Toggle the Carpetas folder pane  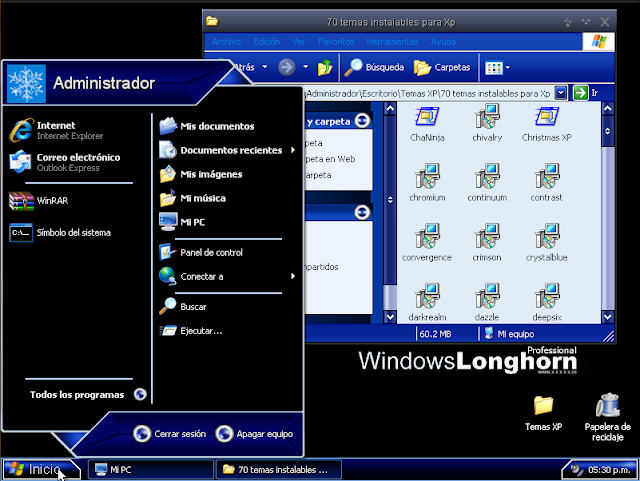tap(442, 67)
